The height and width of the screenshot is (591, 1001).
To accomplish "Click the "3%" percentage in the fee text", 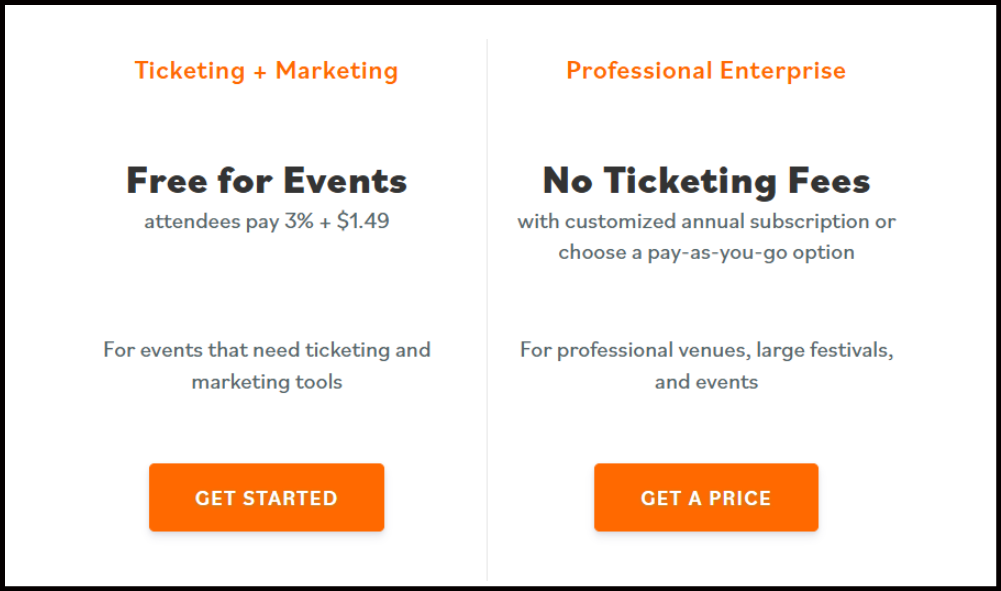I will pos(298,222).
